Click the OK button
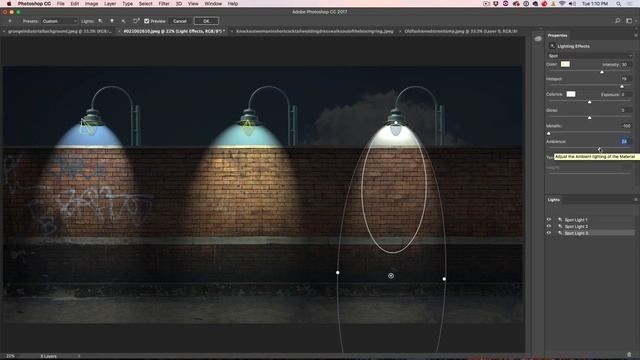 coord(206,21)
